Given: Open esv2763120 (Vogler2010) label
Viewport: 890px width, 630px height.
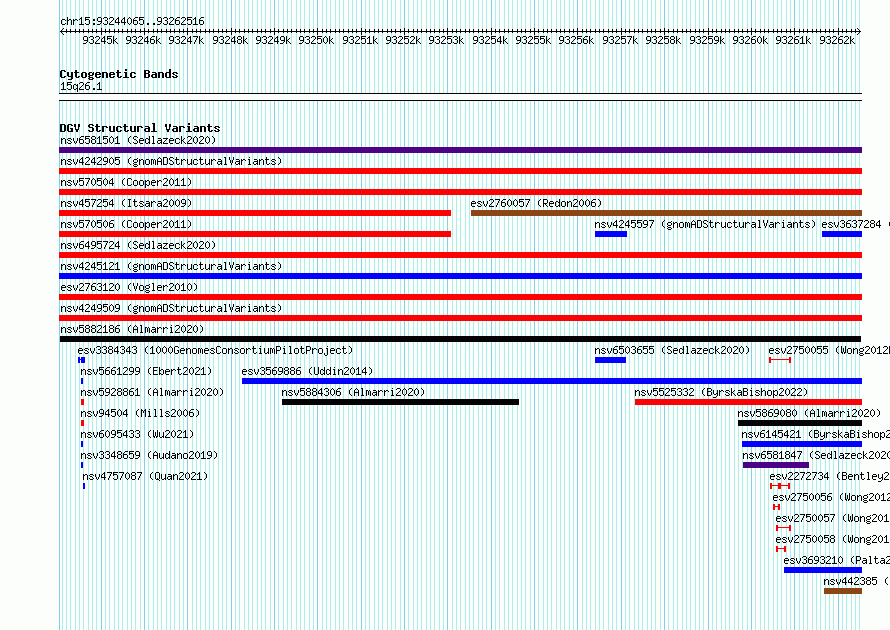Looking at the screenshot, I should pyautogui.click(x=129, y=287).
